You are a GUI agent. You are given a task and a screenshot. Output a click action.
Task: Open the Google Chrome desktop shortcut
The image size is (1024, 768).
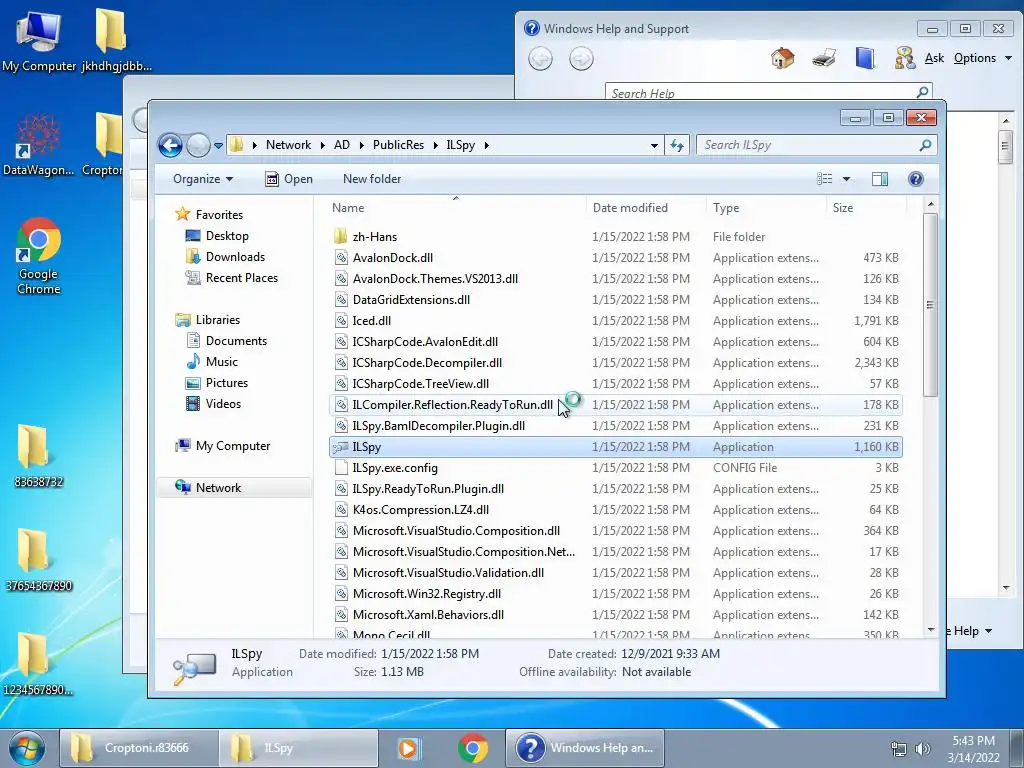(39, 256)
